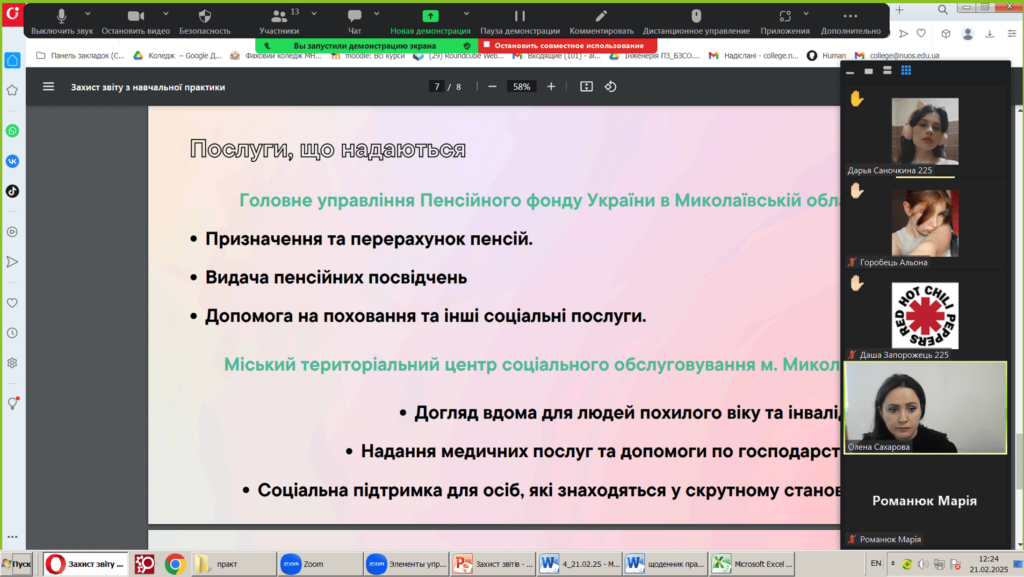Open Microsoft Excel from the taskbar
This screenshot has height=577, width=1024.
pos(757,563)
